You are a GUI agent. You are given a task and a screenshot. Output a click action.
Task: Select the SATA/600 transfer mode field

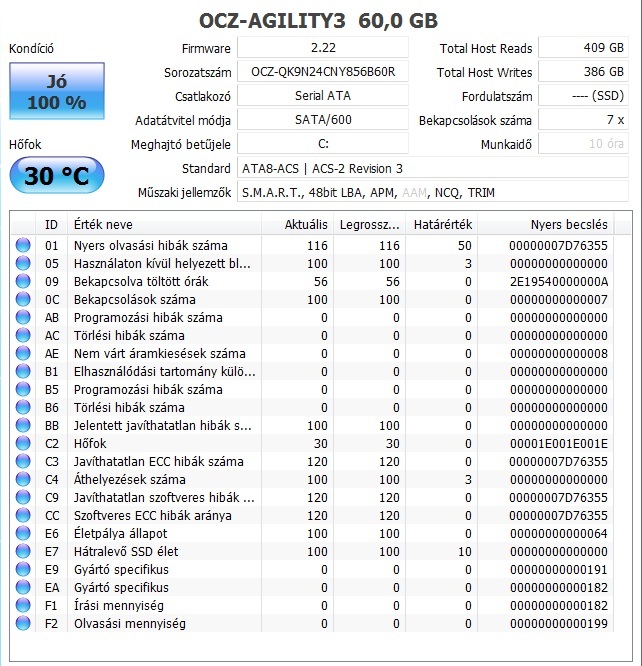tap(323, 120)
